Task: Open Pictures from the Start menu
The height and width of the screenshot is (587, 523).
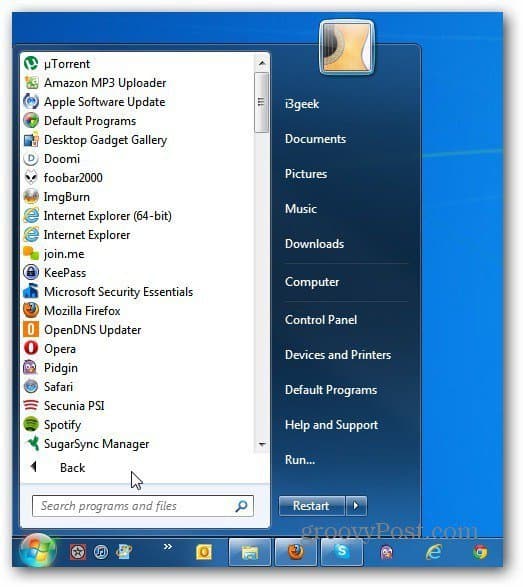Action: pos(306,174)
